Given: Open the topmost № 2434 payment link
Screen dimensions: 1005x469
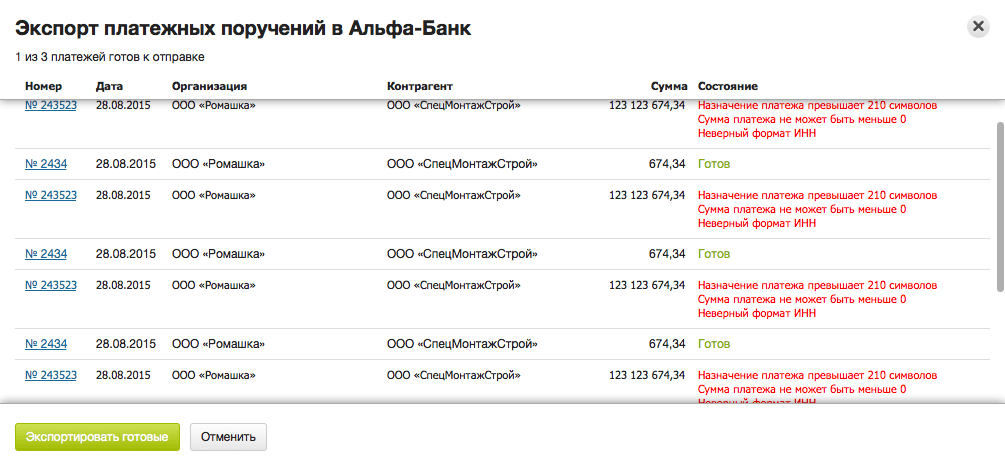Looking at the screenshot, I should [46, 164].
